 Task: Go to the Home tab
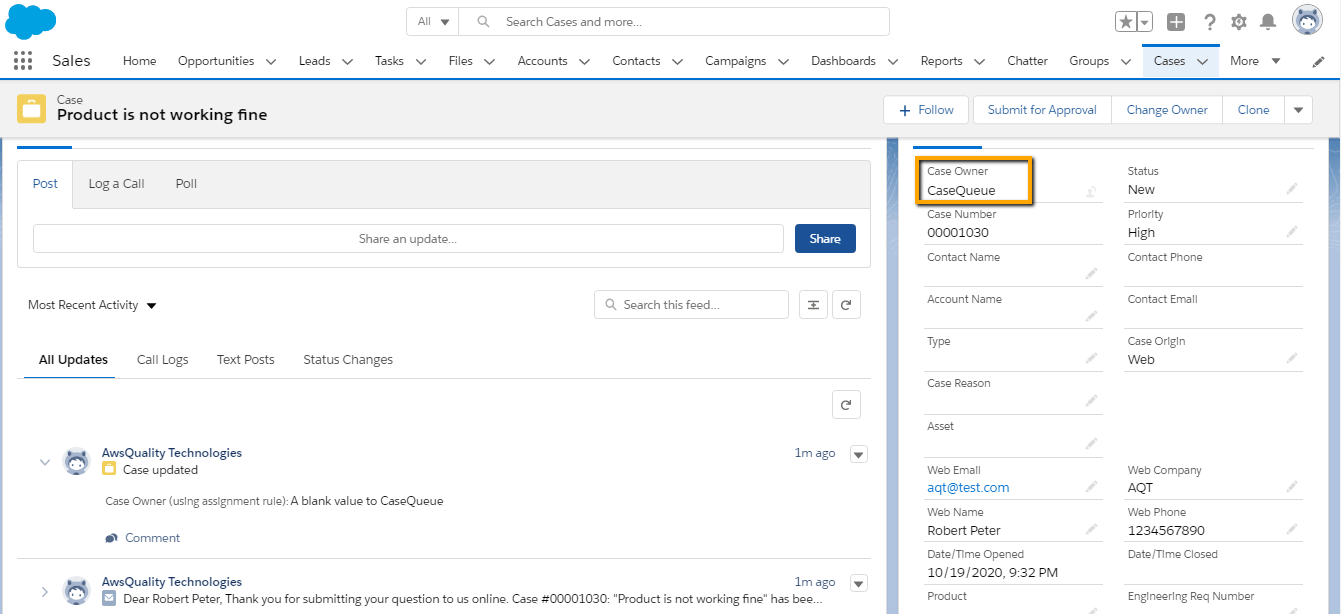pyautogui.click(x=139, y=61)
